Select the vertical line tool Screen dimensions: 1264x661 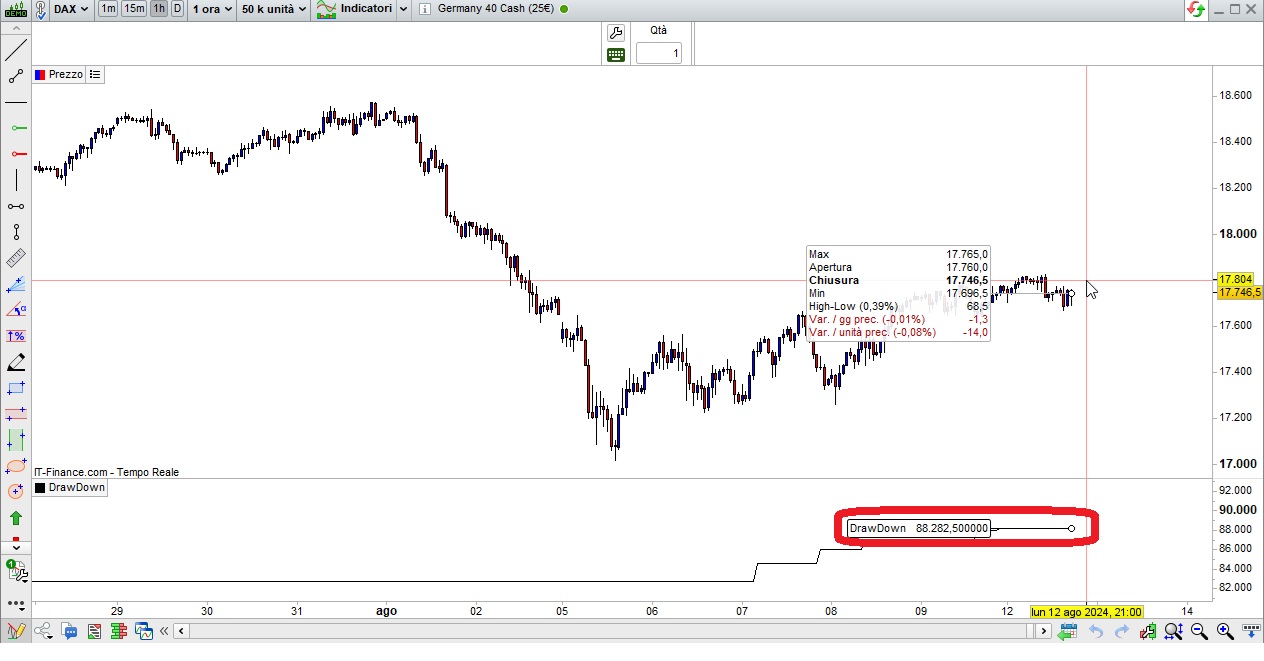pyautogui.click(x=16, y=180)
